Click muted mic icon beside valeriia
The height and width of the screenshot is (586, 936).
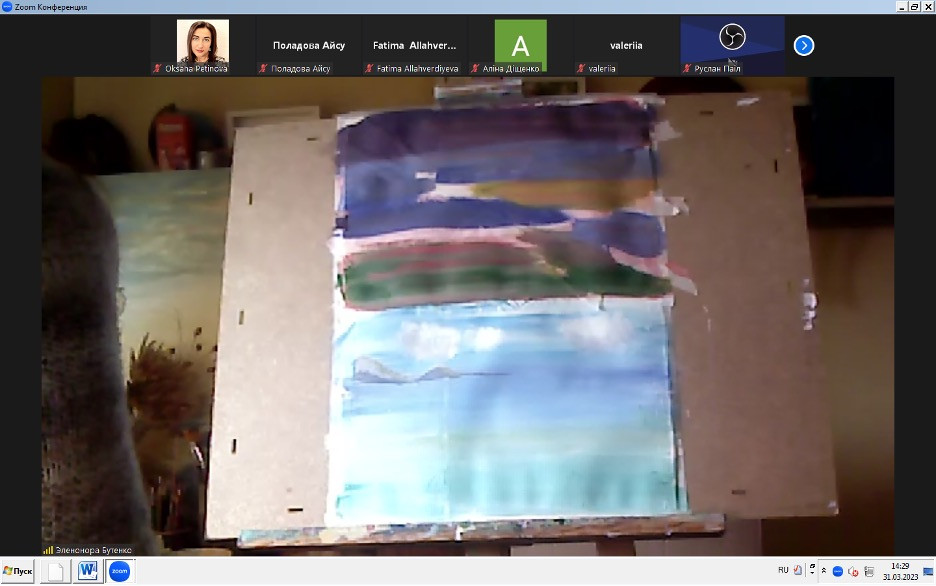[581, 69]
